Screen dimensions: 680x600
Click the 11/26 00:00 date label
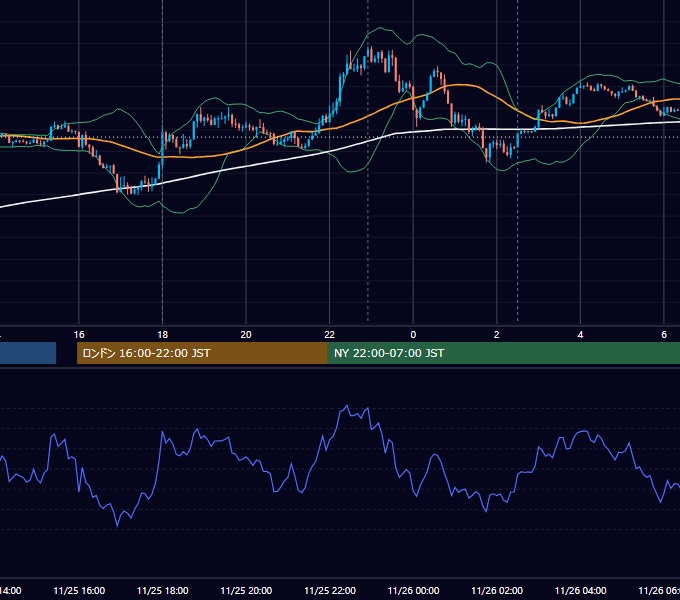(x=413, y=591)
